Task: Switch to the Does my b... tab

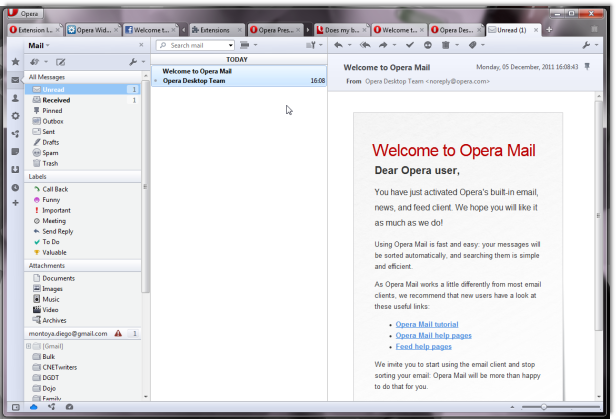Action: [342, 30]
